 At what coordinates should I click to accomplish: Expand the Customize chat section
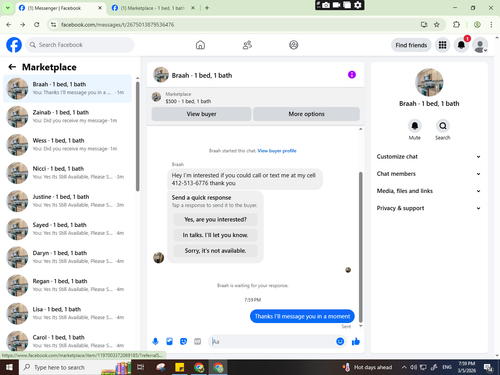click(x=429, y=157)
